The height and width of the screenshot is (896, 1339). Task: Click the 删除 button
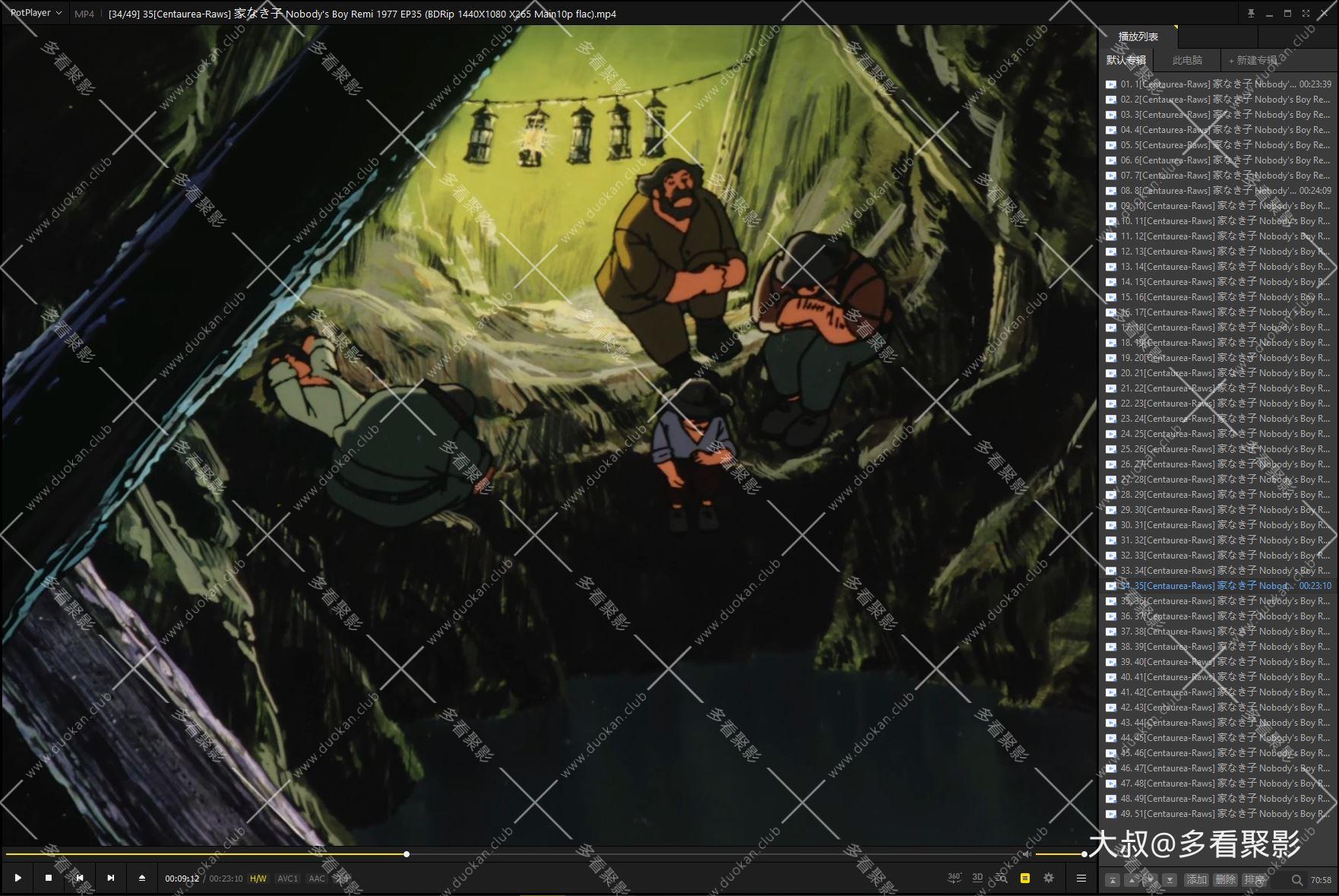[1225, 879]
